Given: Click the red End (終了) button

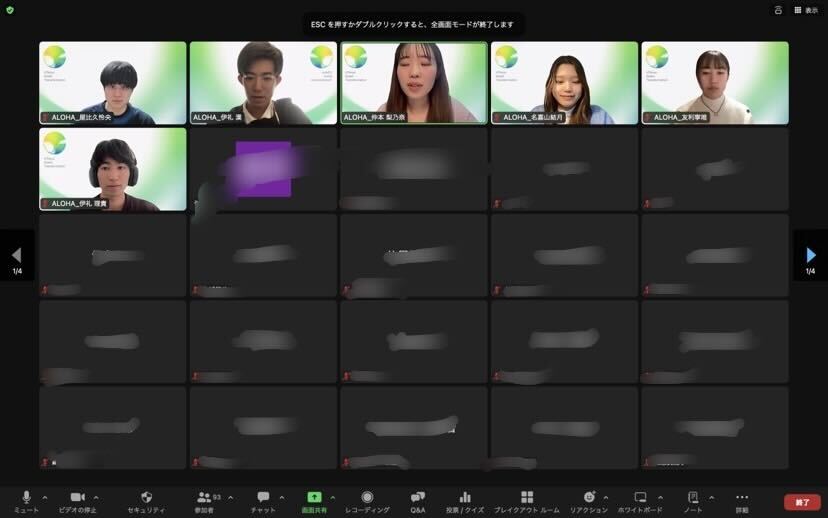Looking at the screenshot, I should pyautogui.click(x=801, y=502).
